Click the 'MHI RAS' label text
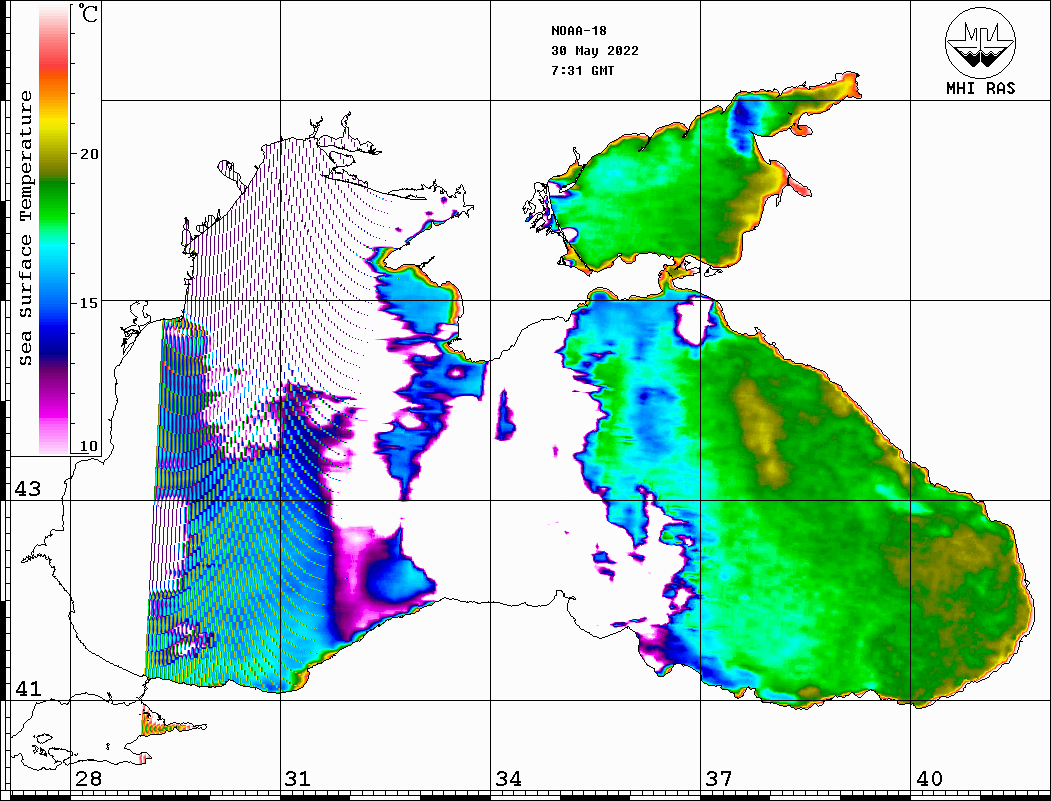The height and width of the screenshot is (801, 1051). [981, 88]
